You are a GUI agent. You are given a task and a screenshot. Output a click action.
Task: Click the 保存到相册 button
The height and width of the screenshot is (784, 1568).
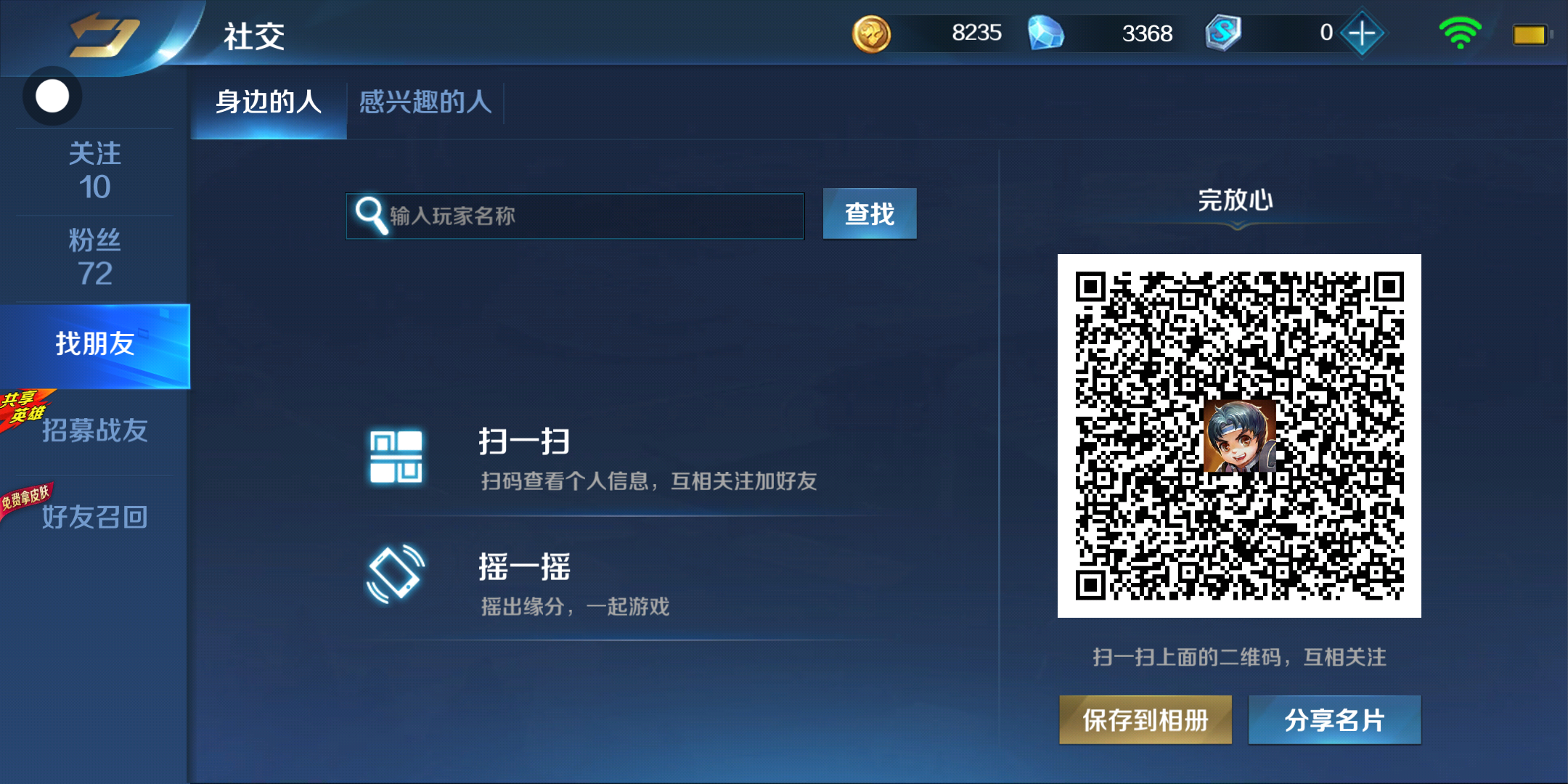1146,720
